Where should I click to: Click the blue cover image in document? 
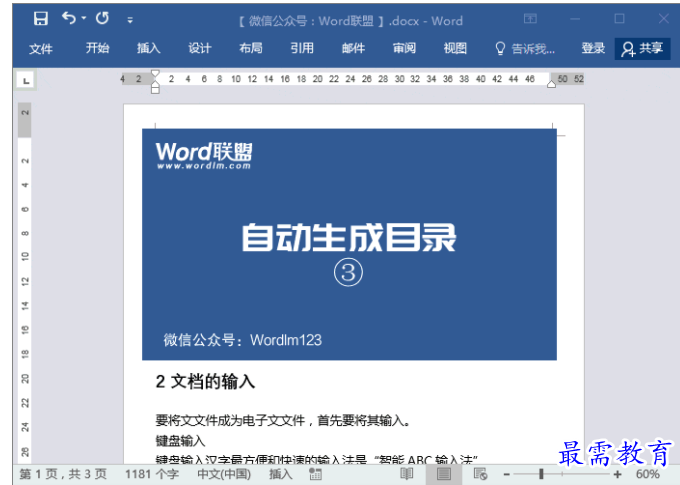[x=349, y=244]
